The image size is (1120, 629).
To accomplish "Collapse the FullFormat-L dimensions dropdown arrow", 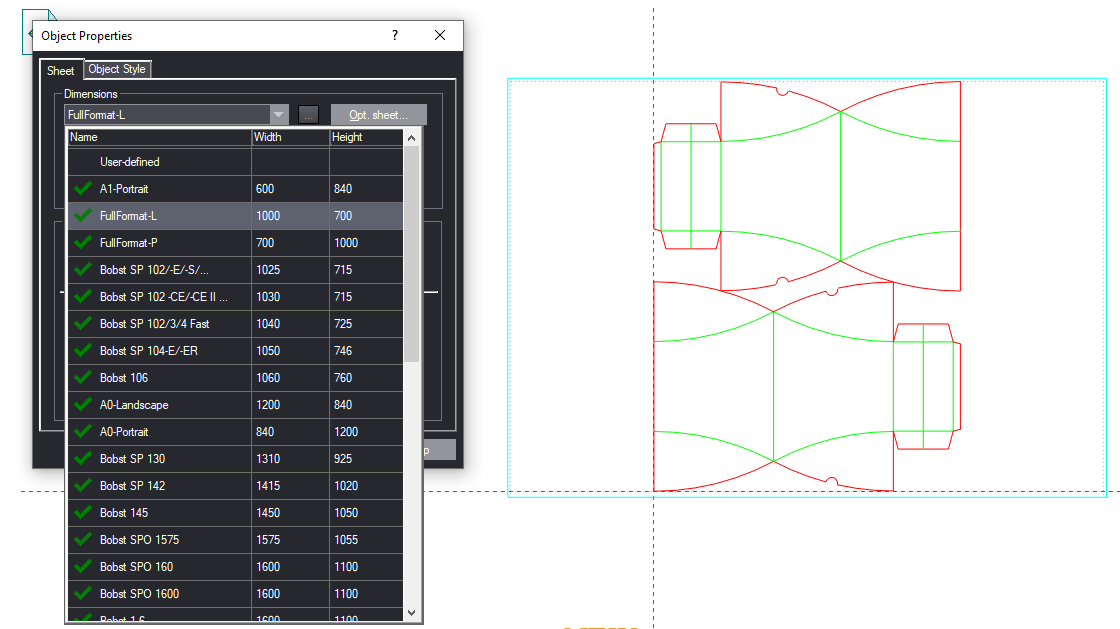I will 279,115.
